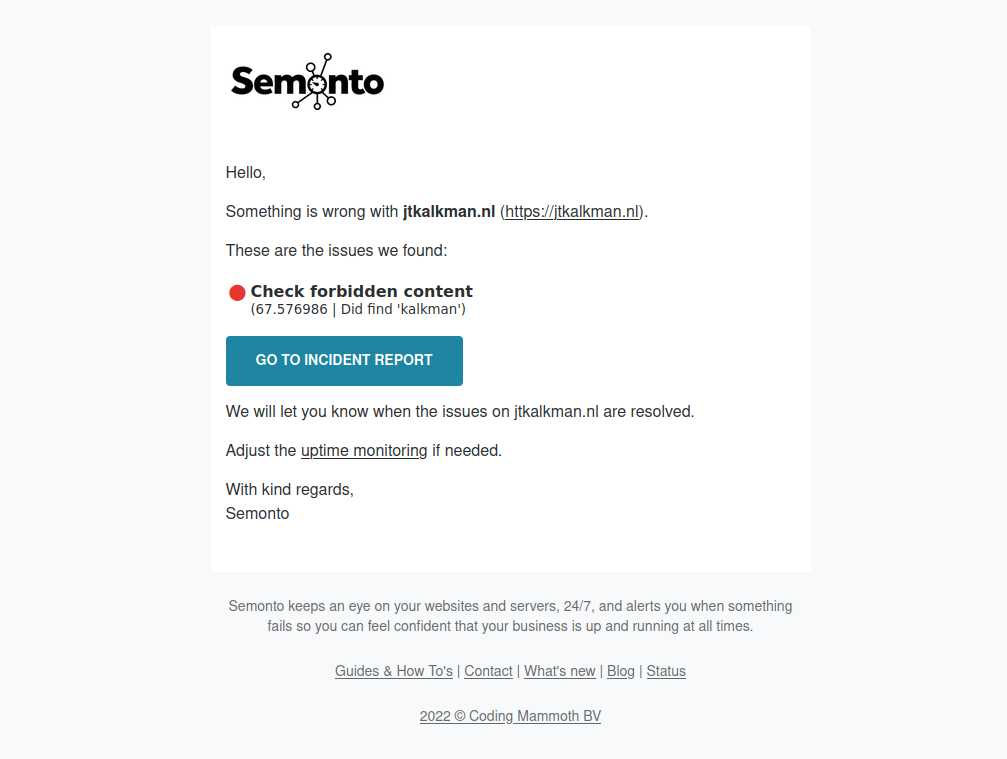Click the GO TO INCIDENT REPORT button

[x=344, y=360]
